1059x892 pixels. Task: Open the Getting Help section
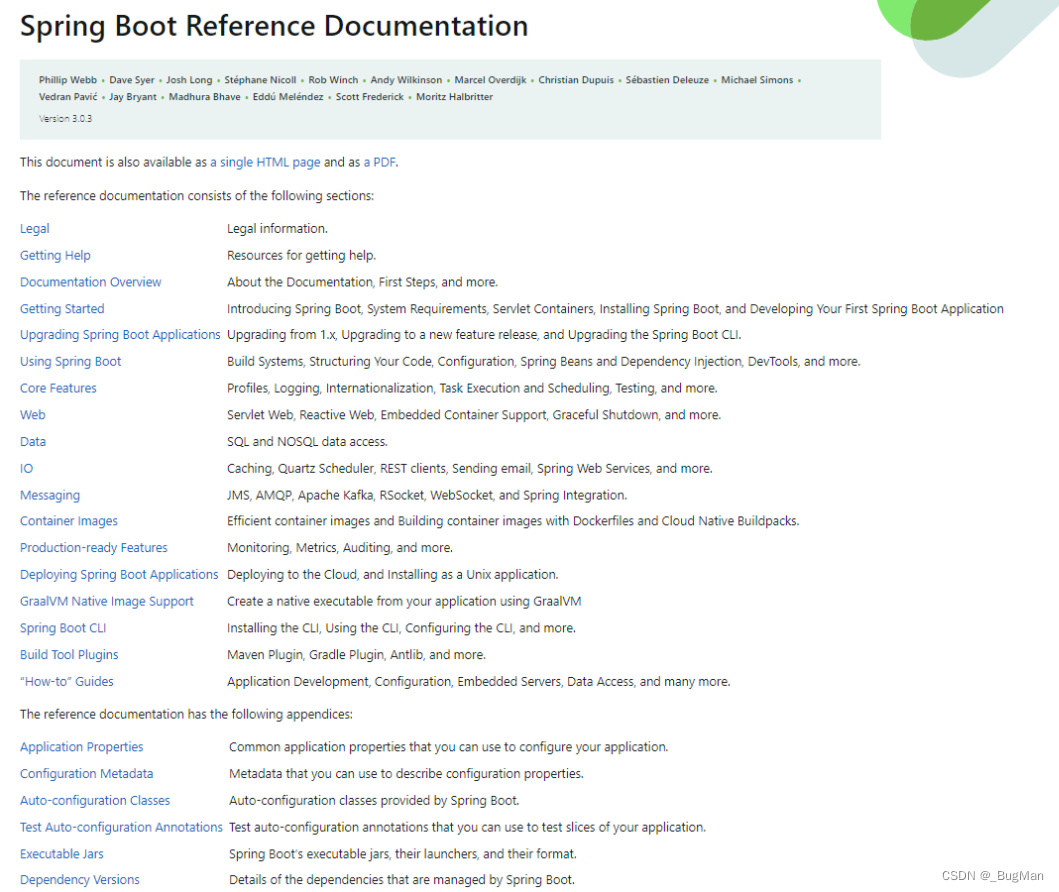pos(55,255)
